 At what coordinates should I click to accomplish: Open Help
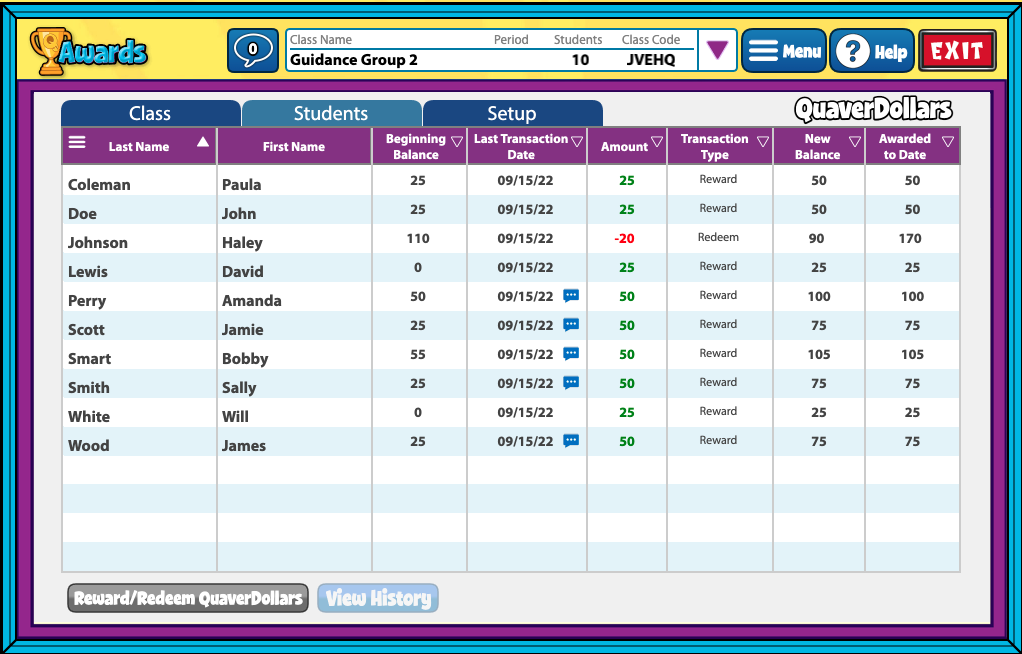coord(871,50)
